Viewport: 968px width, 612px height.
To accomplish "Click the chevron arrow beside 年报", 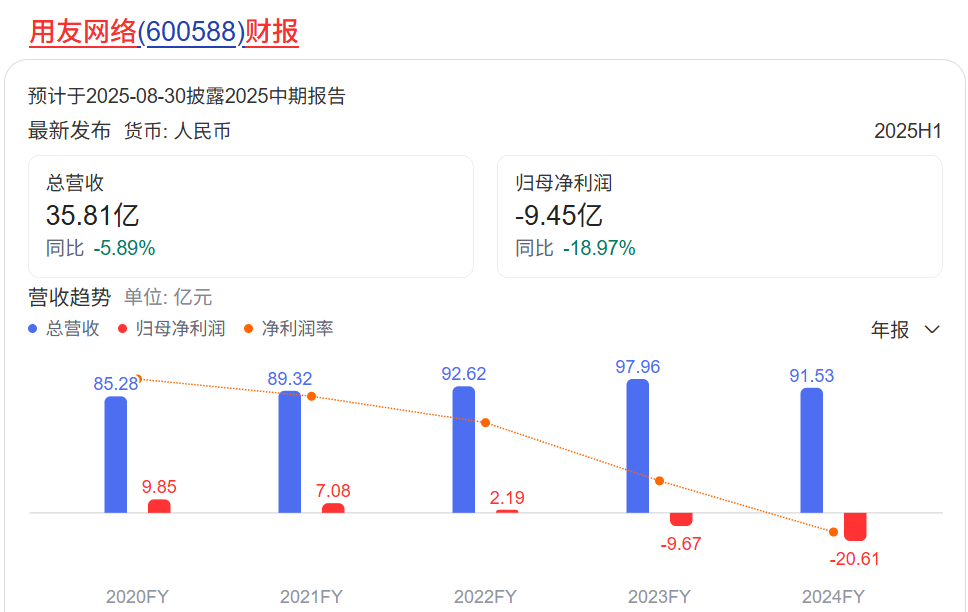I will 932,330.
